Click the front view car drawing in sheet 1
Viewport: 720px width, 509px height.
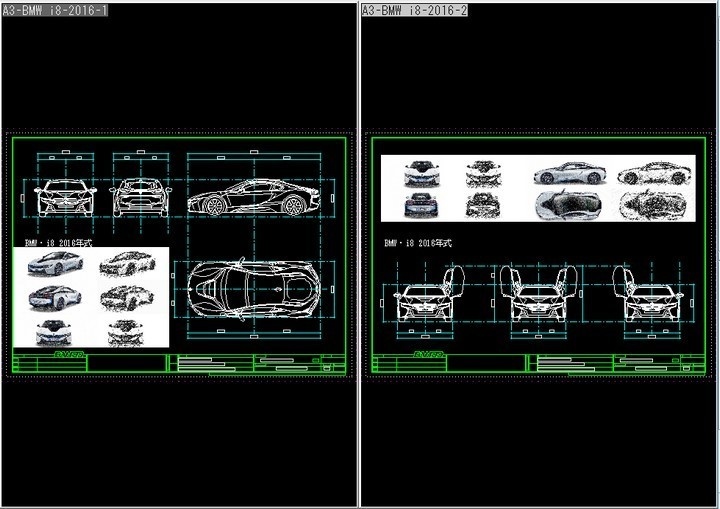click(65, 198)
